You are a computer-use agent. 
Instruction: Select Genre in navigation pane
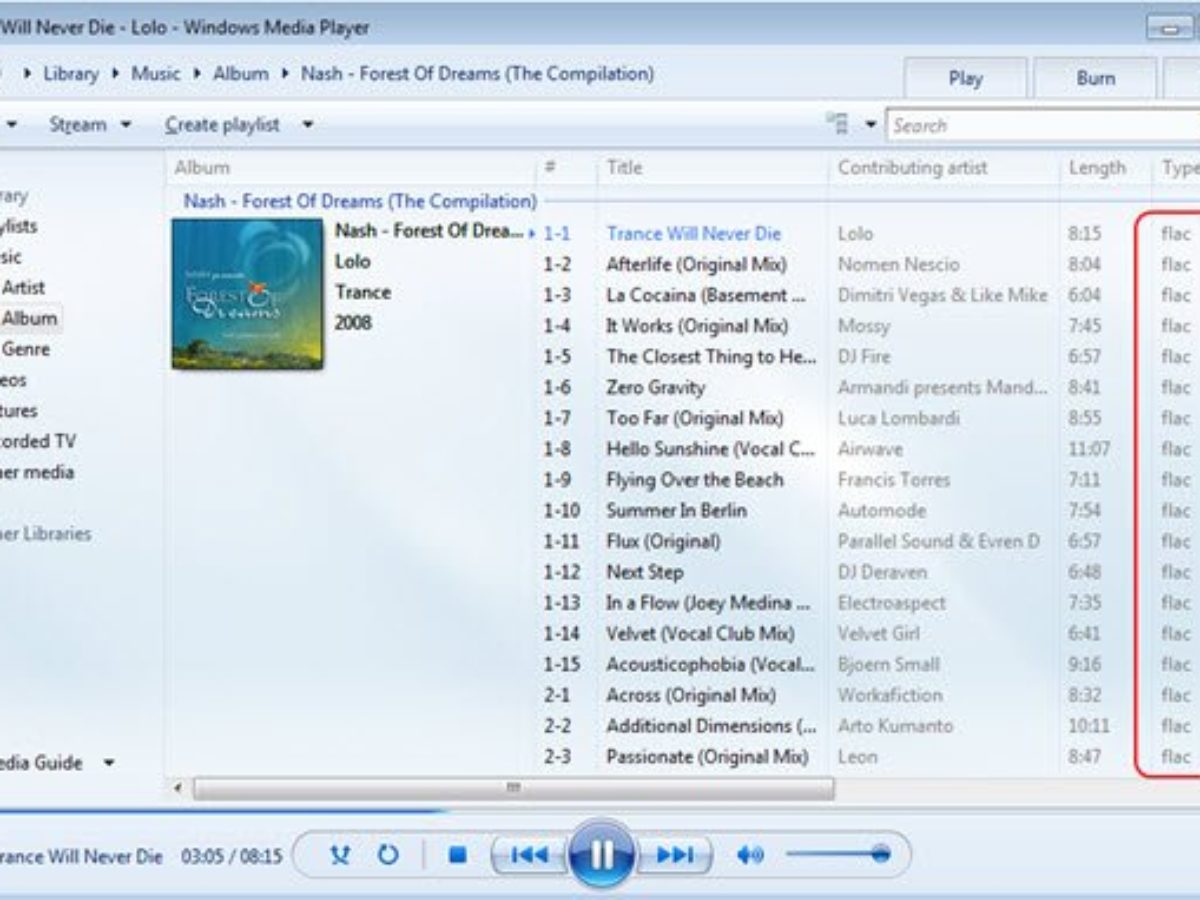click(26, 349)
